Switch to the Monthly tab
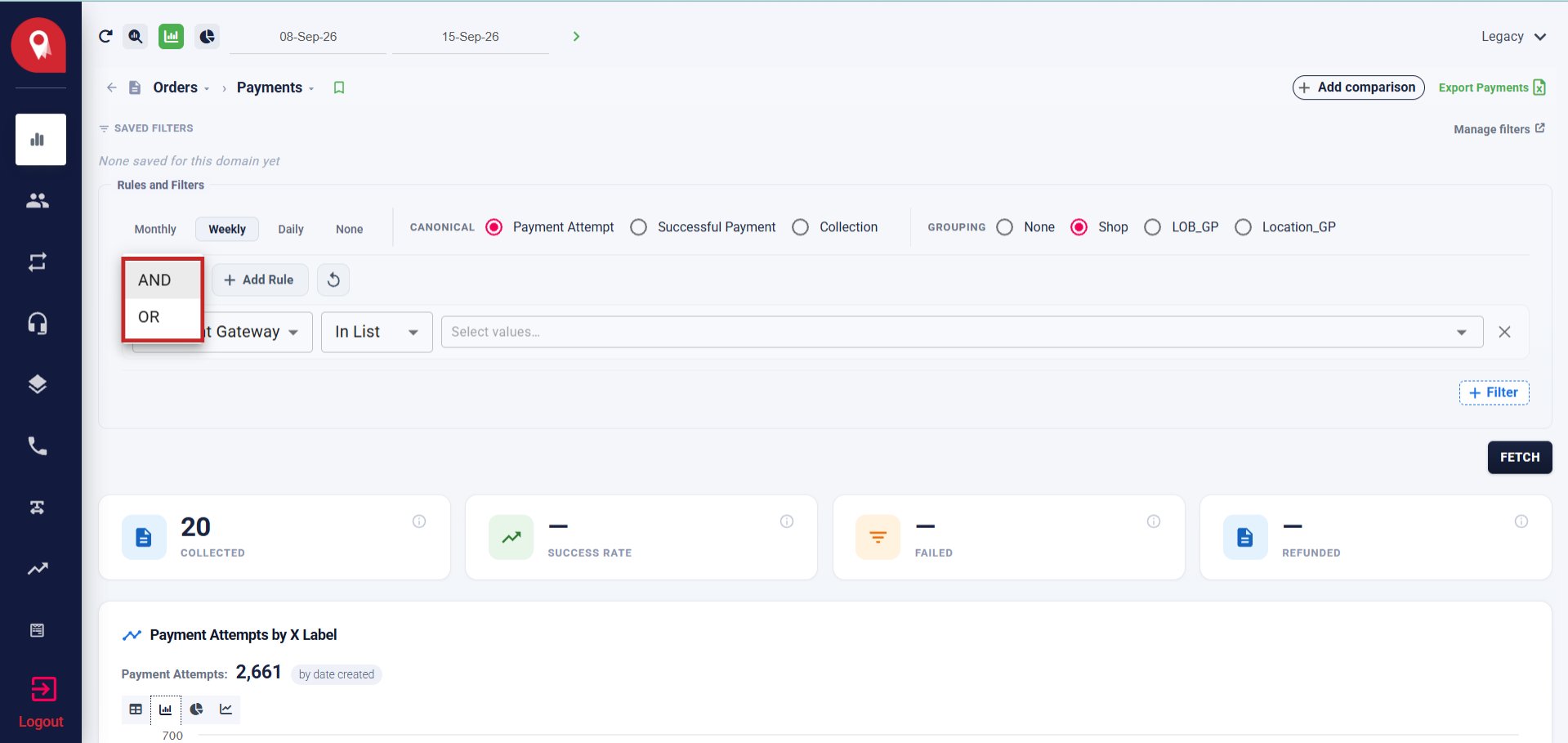The height and width of the screenshot is (743, 1568). coord(155,229)
